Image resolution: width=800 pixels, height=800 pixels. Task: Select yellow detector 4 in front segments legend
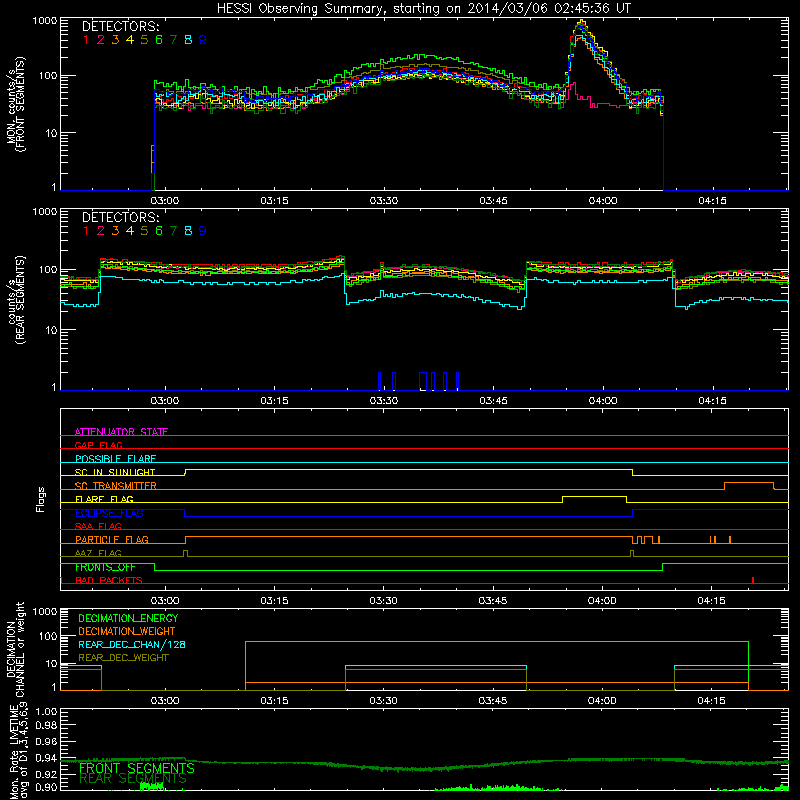point(130,40)
